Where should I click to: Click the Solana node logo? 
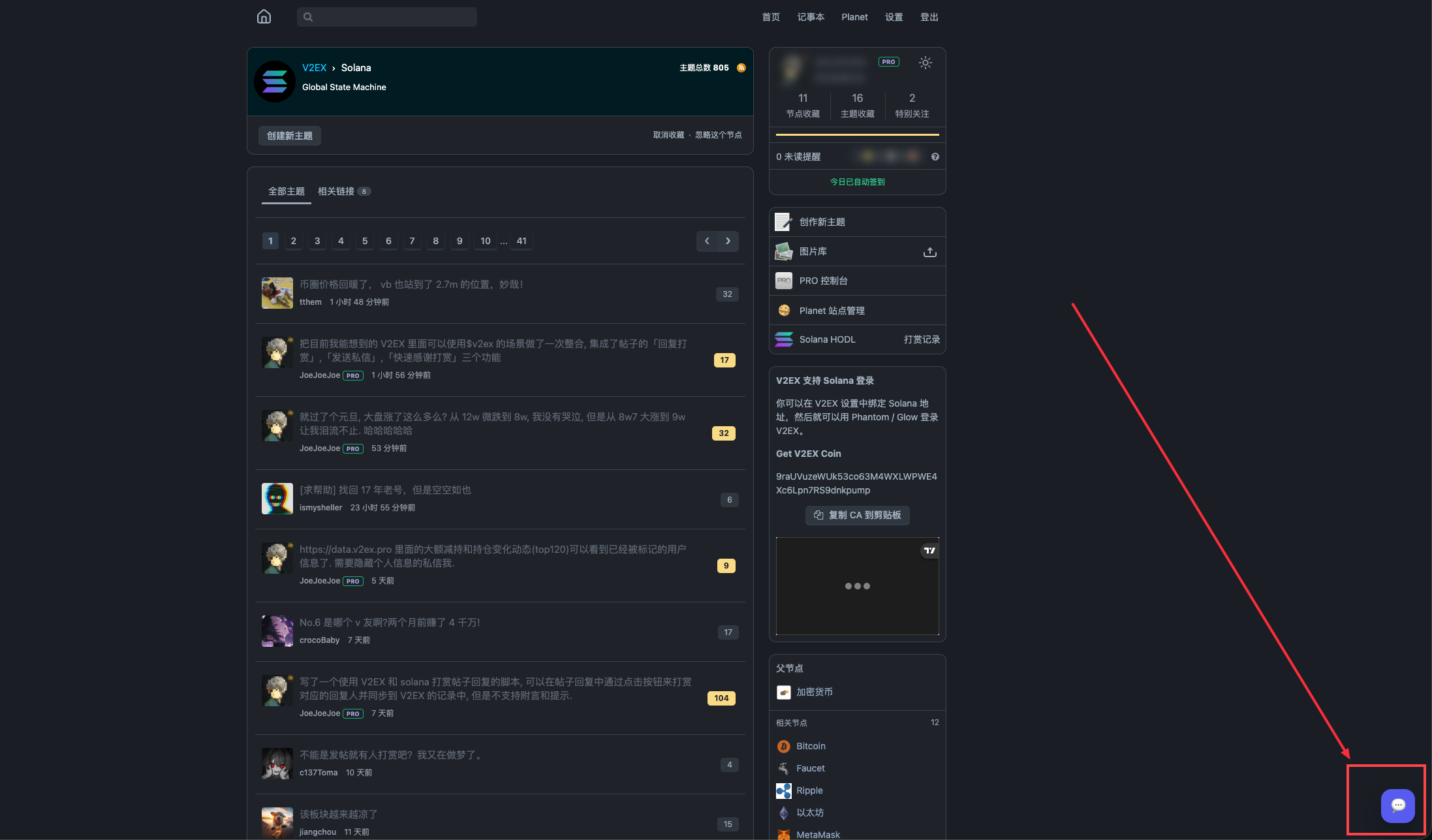pyautogui.click(x=275, y=82)
